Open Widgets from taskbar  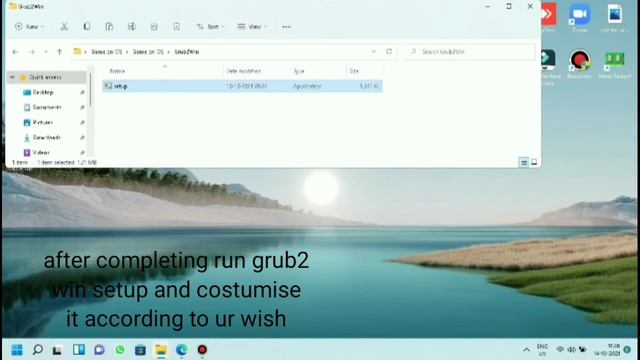79,350
